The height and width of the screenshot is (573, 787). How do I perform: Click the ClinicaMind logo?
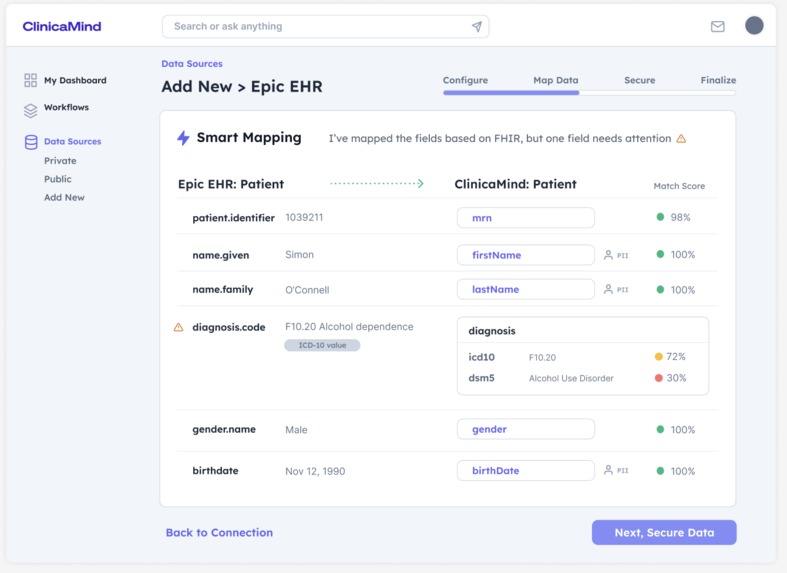62,26
